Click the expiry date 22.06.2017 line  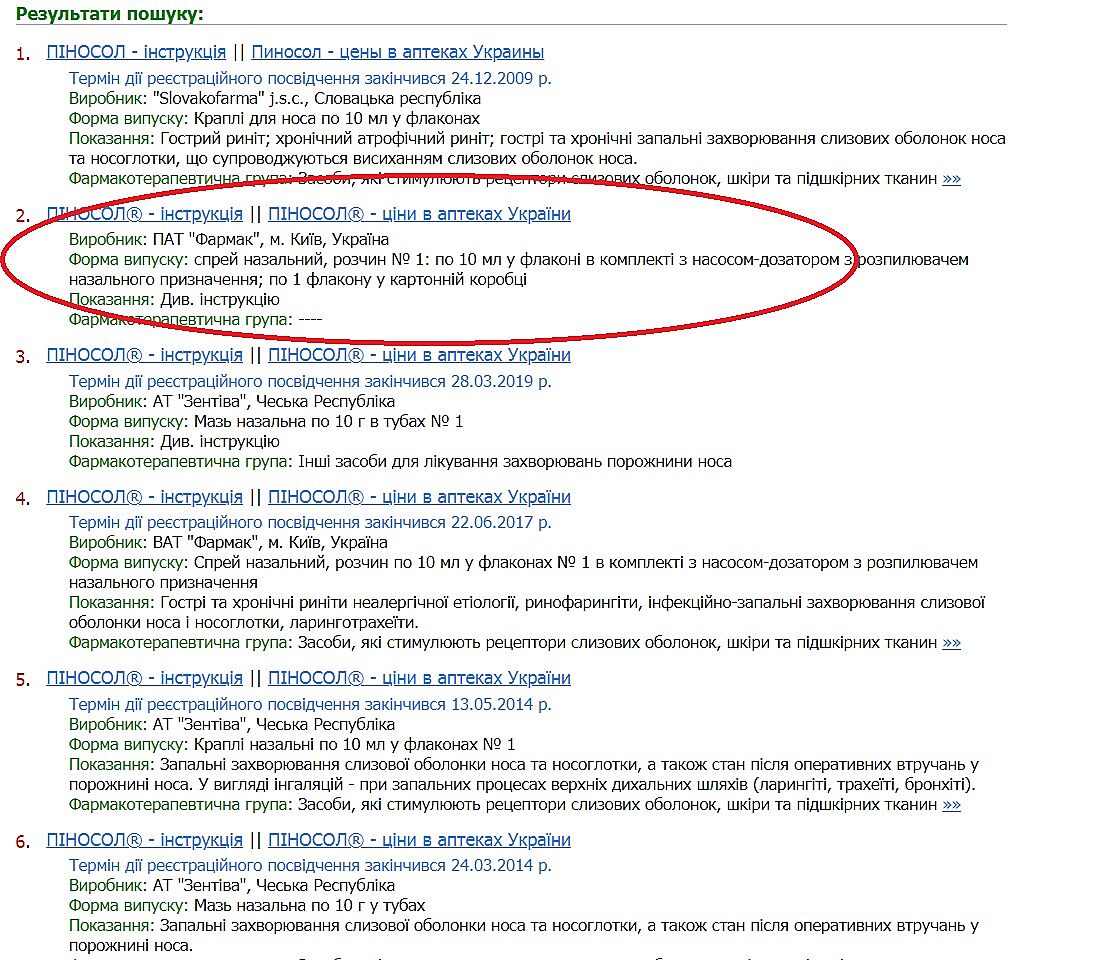310,522
